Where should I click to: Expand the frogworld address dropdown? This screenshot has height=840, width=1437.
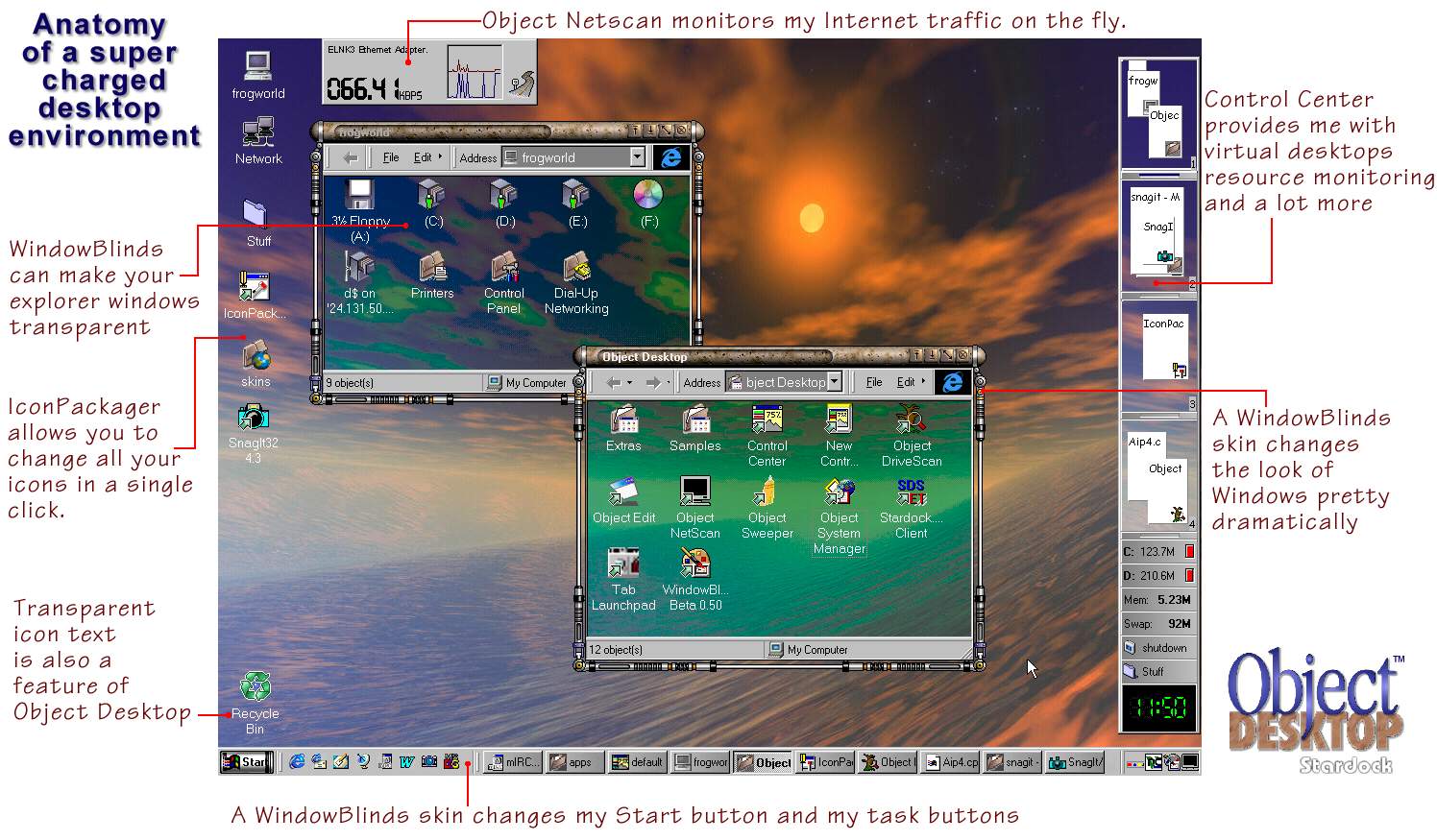[637, 156]
